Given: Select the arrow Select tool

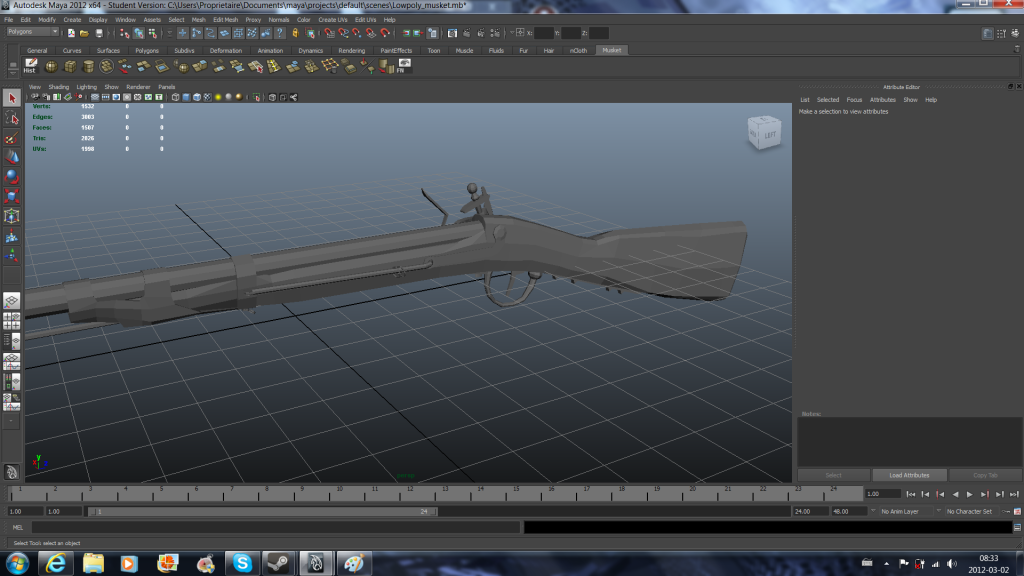Looking at the screenshot, I should 12,98.
